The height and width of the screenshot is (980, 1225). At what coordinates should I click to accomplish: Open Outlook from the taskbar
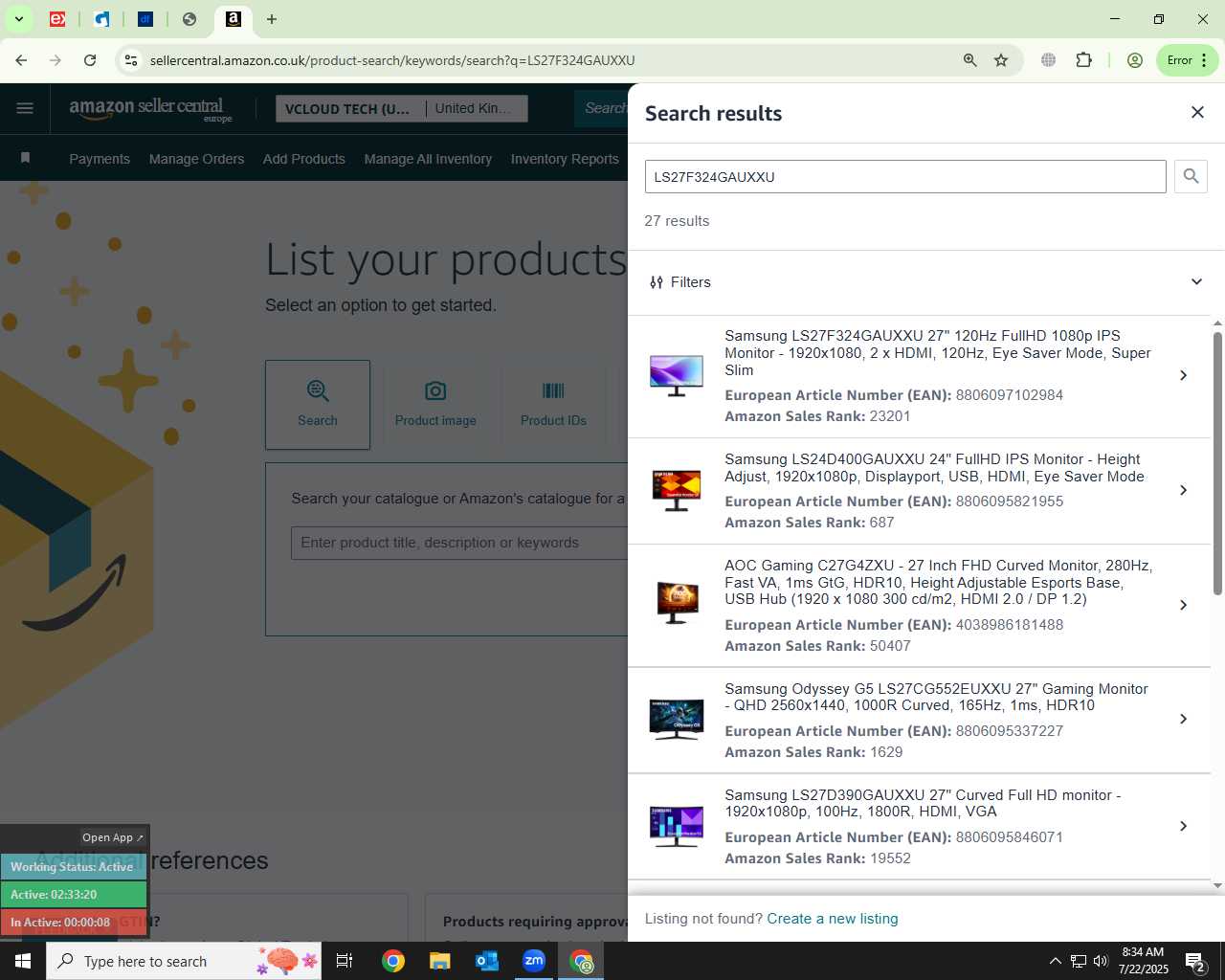[487, 961]
